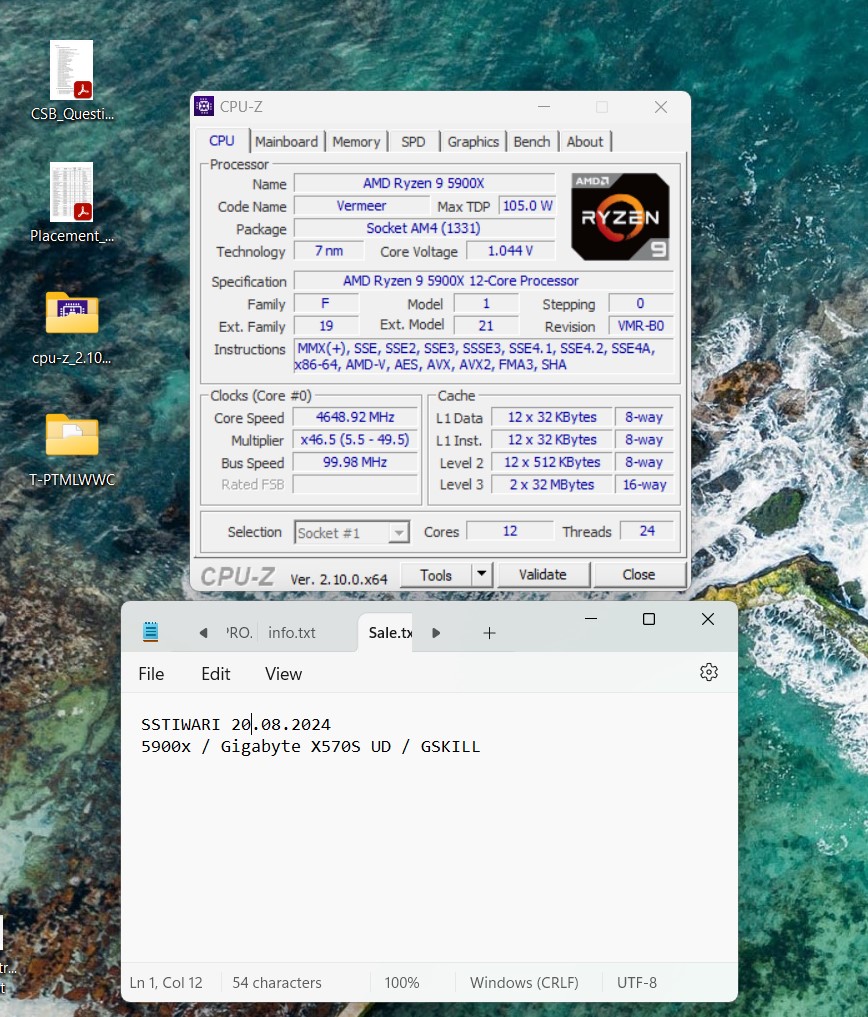The width and height of the screenshot is (868, 1017).
Task: Click the add new tab plus icon
Action: pos(489,633)
